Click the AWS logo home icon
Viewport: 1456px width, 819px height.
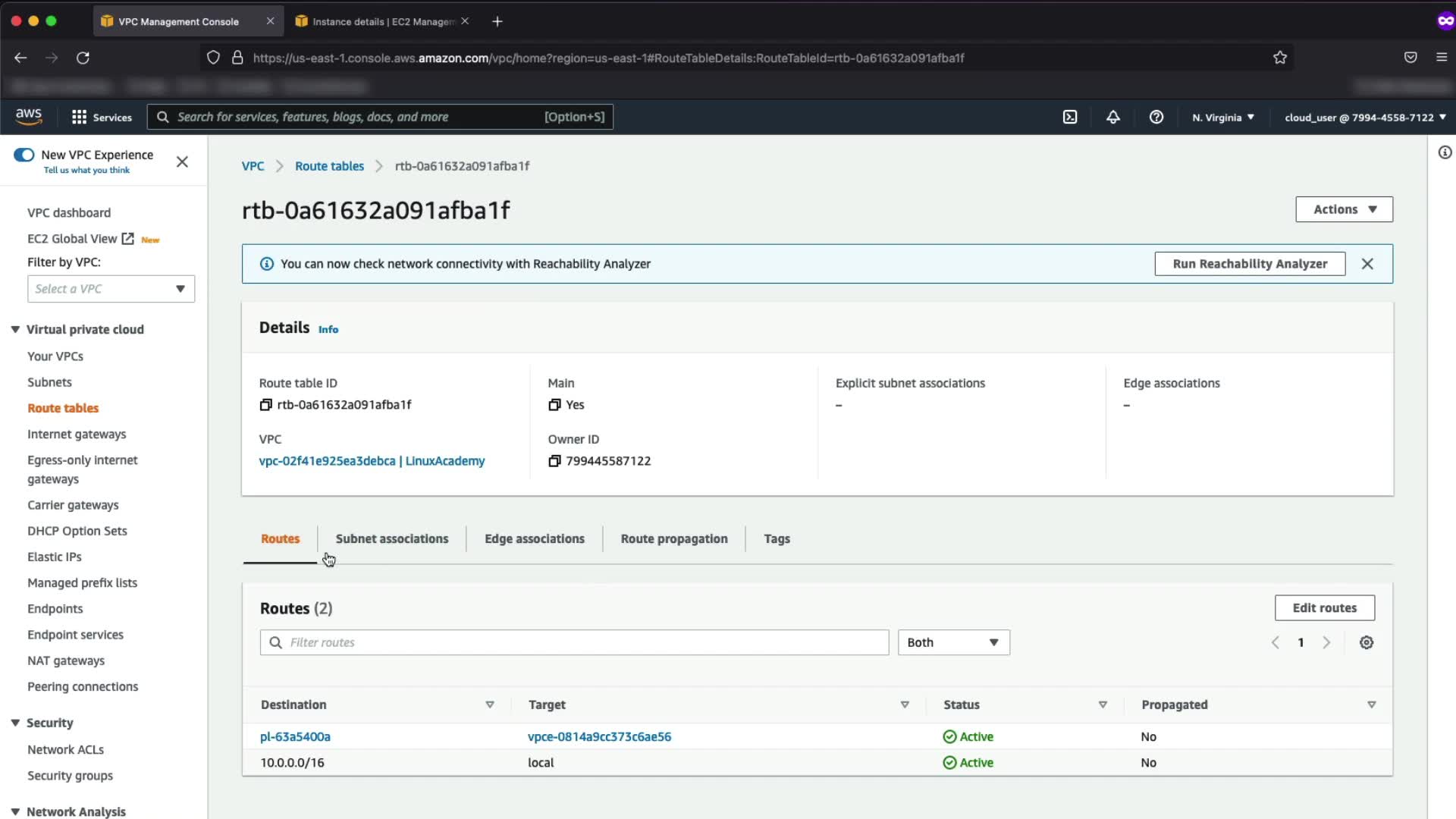coord(29,116)
